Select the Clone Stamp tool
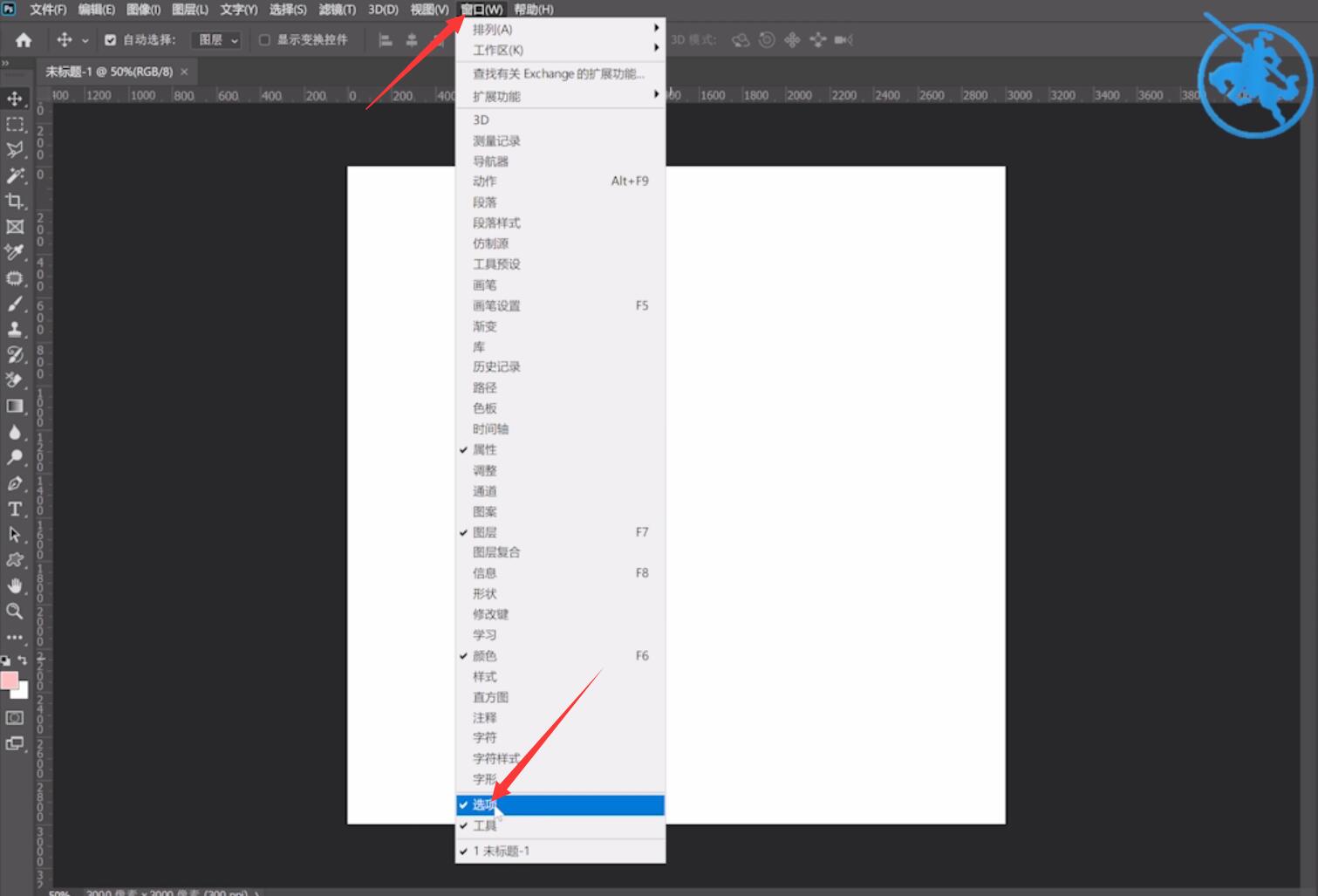The height and width of the screenshot is (896, 1318). 15,329
